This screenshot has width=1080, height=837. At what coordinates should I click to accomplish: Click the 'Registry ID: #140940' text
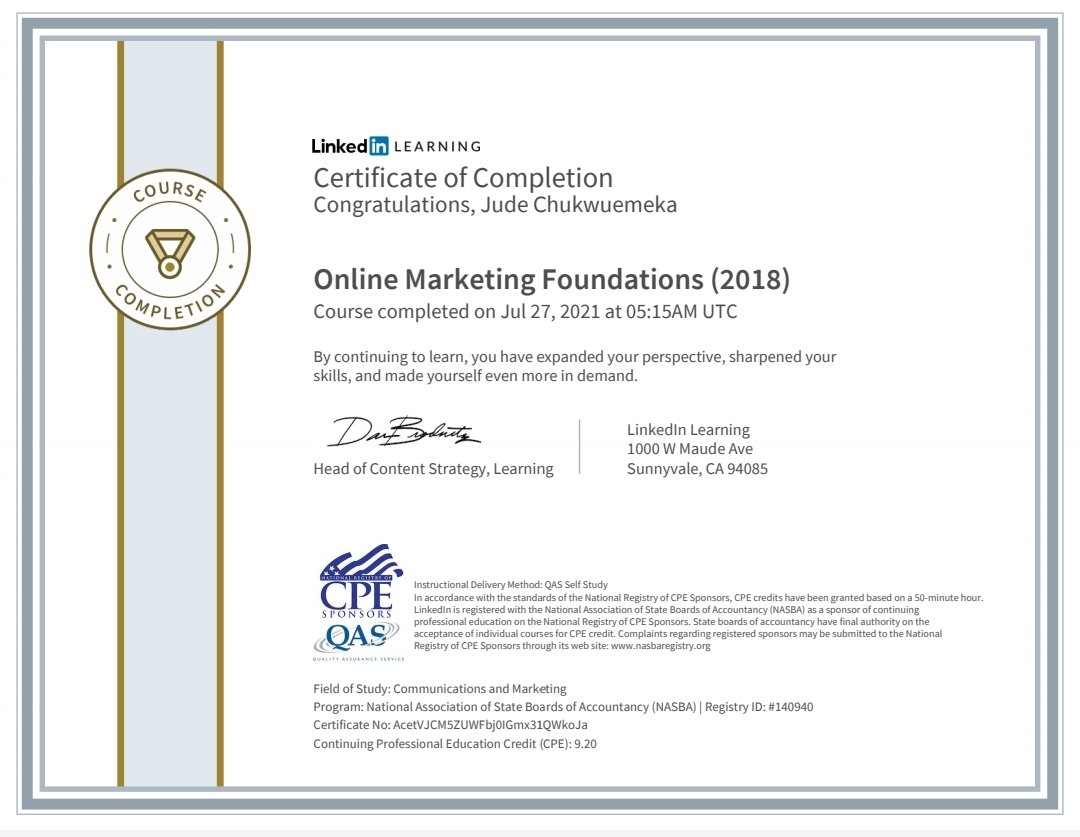[x=759, y=707]
